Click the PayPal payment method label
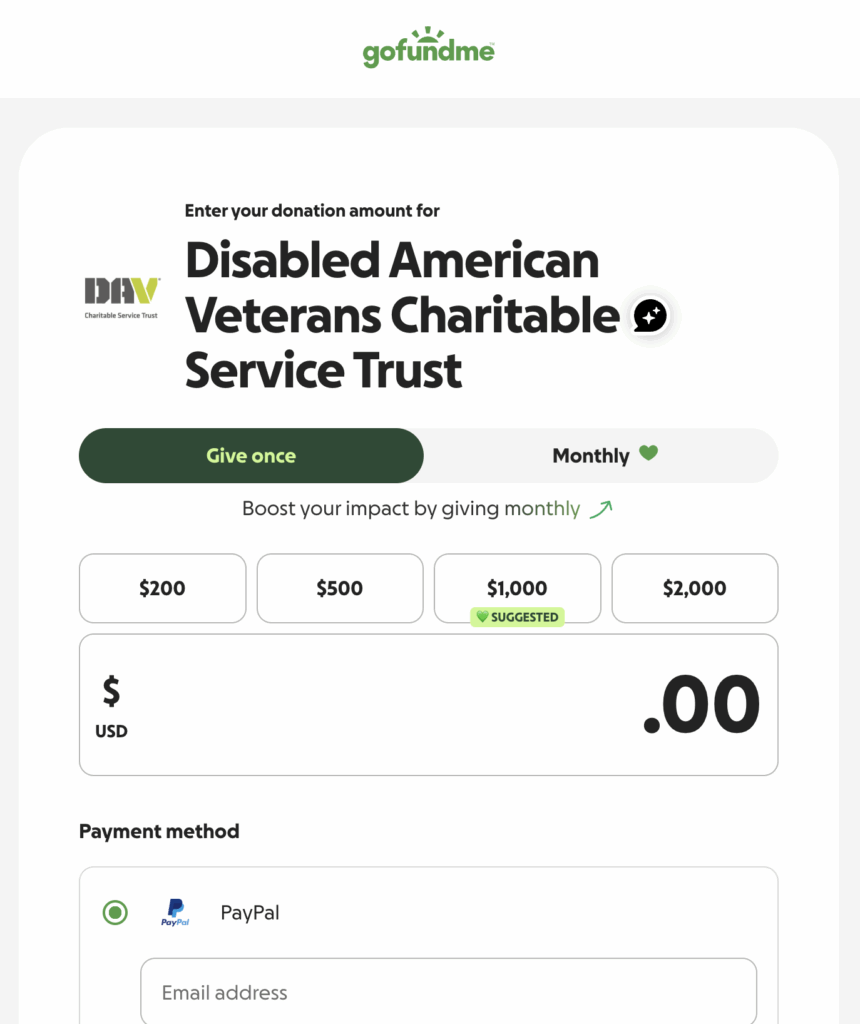 (250, 912)
